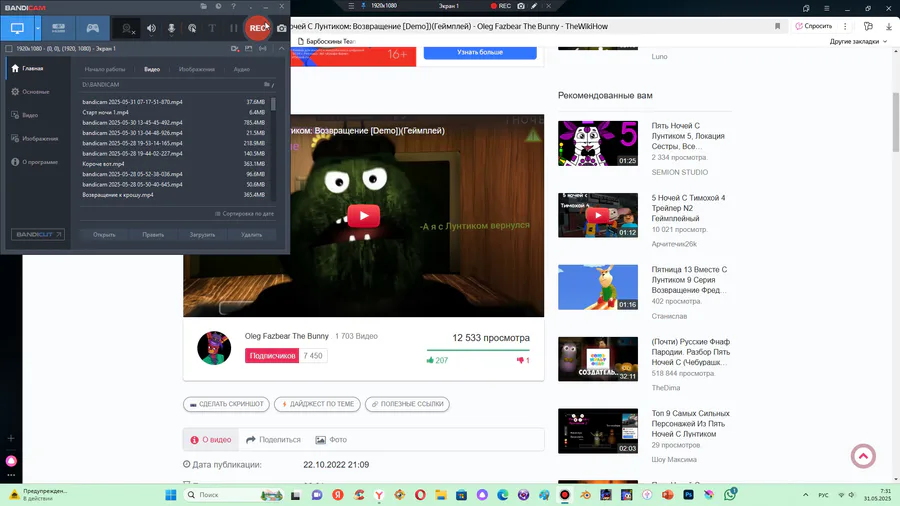Tick the 1920x1080 capture area checkbox
Screen dimensions: 900x506
pos(9,49)
